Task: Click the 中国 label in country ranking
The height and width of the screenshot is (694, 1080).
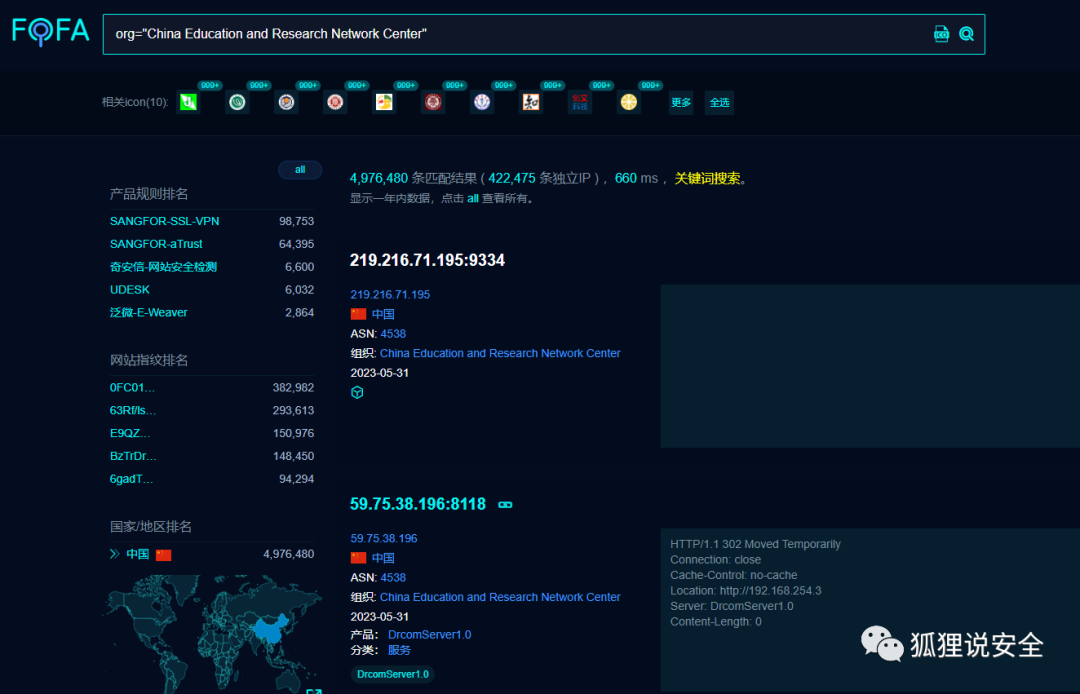Action: [x=137, y=554]
